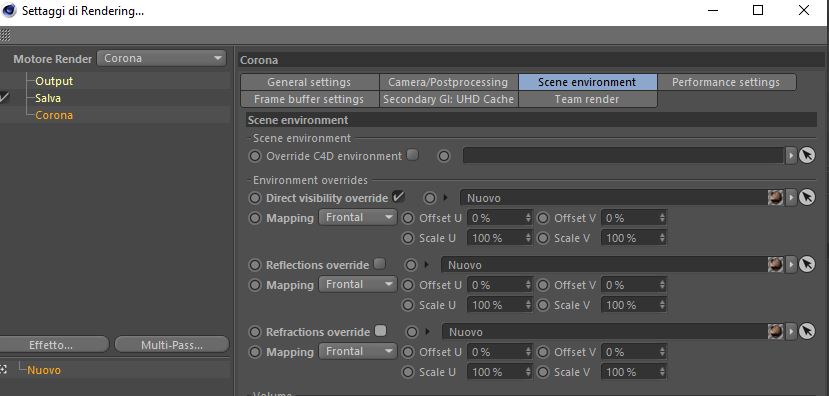
Task: Click the animation dot left of Reflections override
Action: (x=255, y=265)
